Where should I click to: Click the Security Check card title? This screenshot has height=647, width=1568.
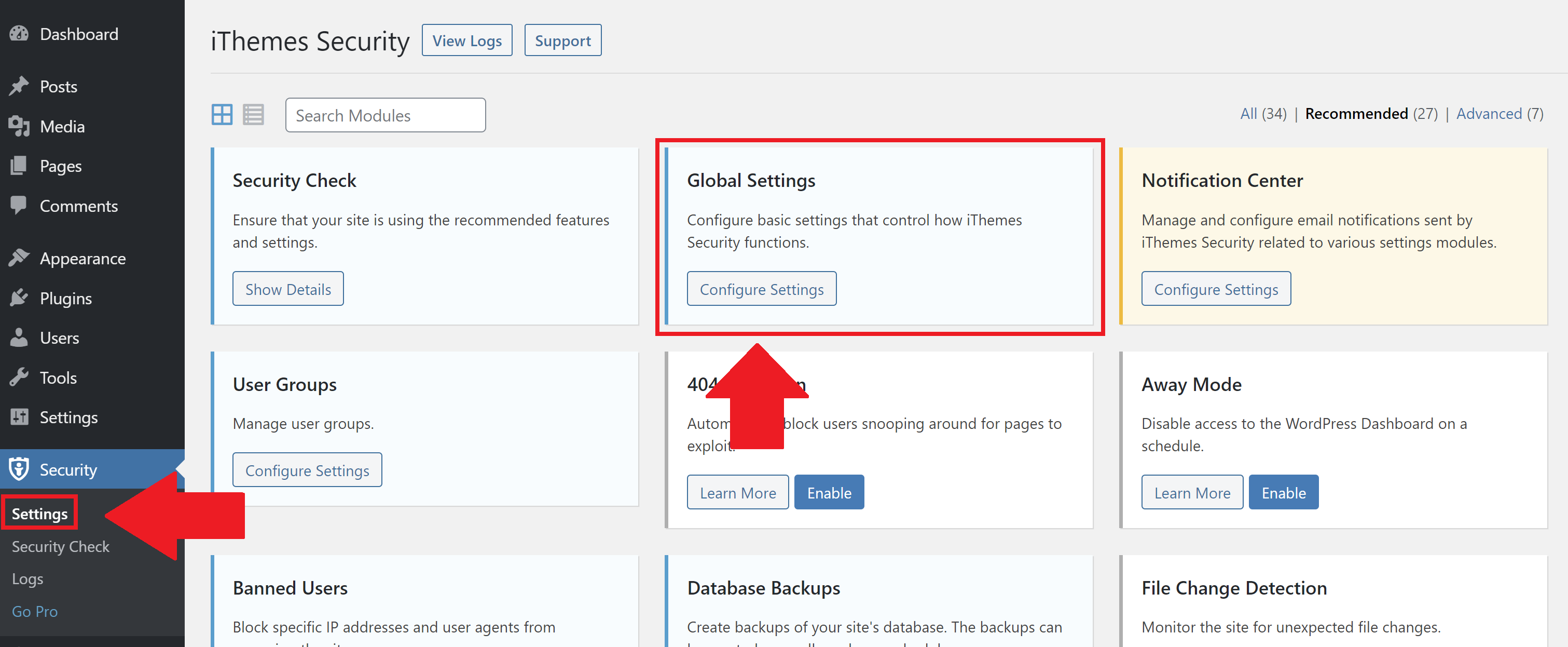pos(294,181)
